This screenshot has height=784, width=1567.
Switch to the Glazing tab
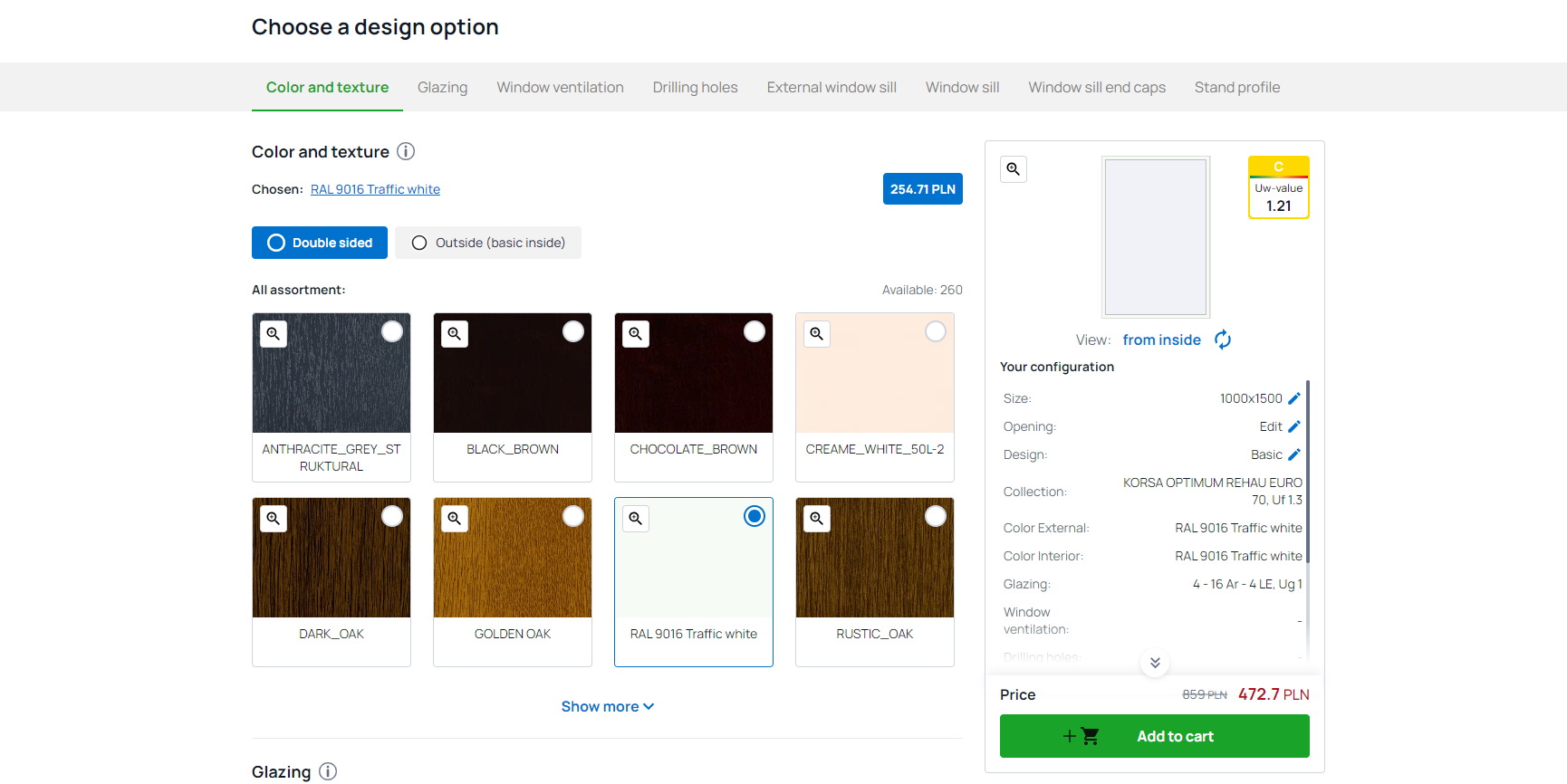click(442, 88)
